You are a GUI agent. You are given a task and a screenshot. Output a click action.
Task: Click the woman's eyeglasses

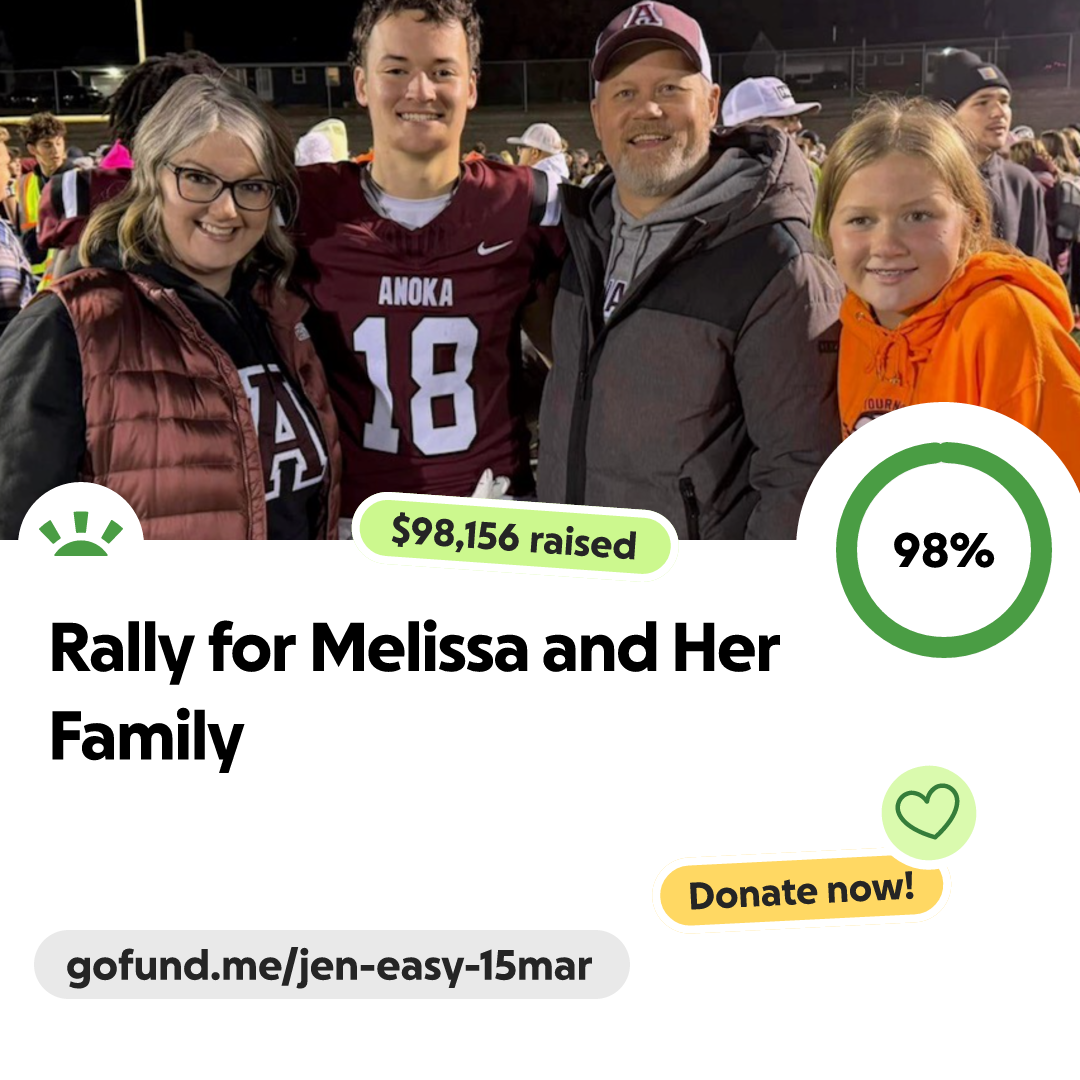click(x=221, y=186)
